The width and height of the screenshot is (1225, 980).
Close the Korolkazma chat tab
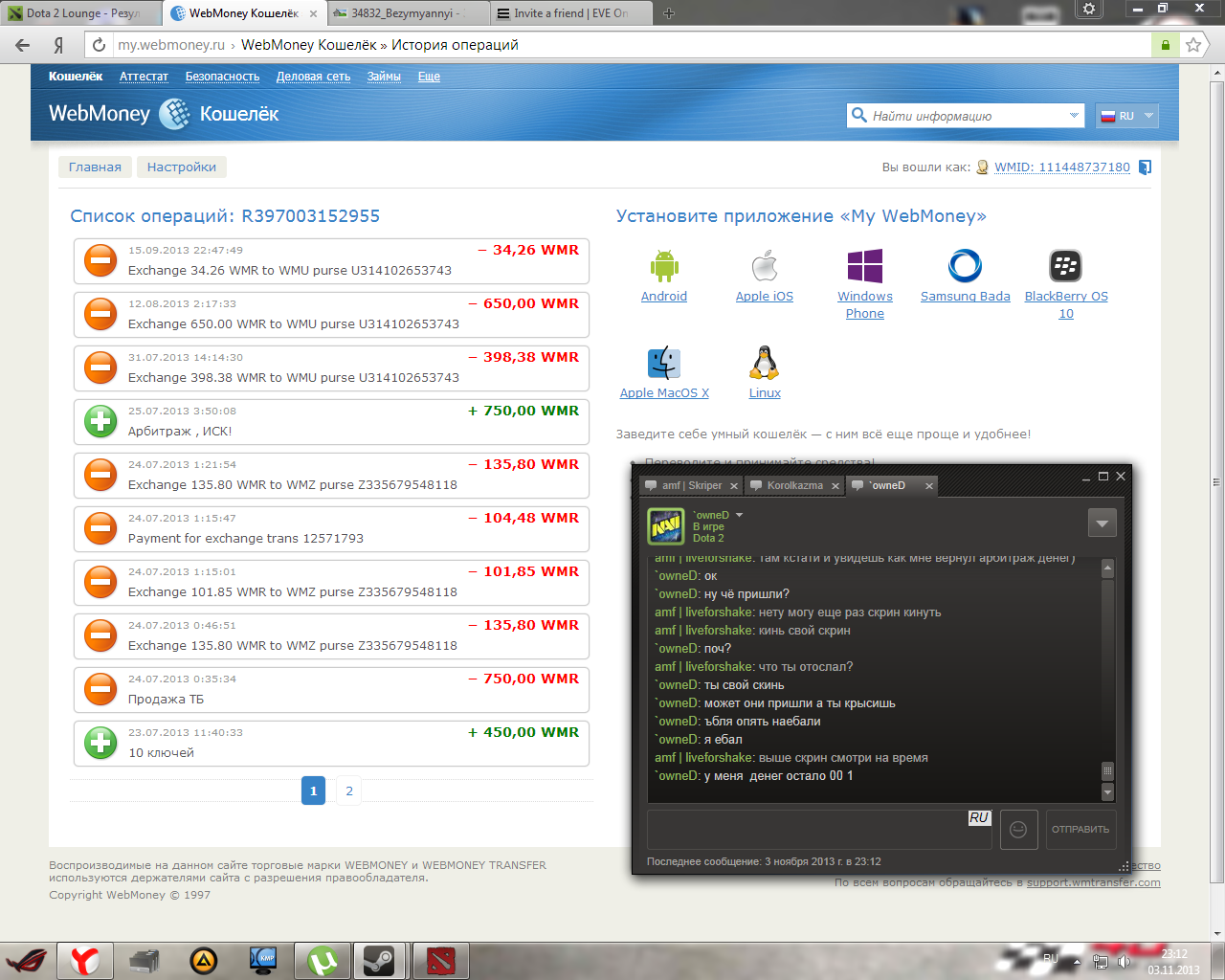coord(835,486)
